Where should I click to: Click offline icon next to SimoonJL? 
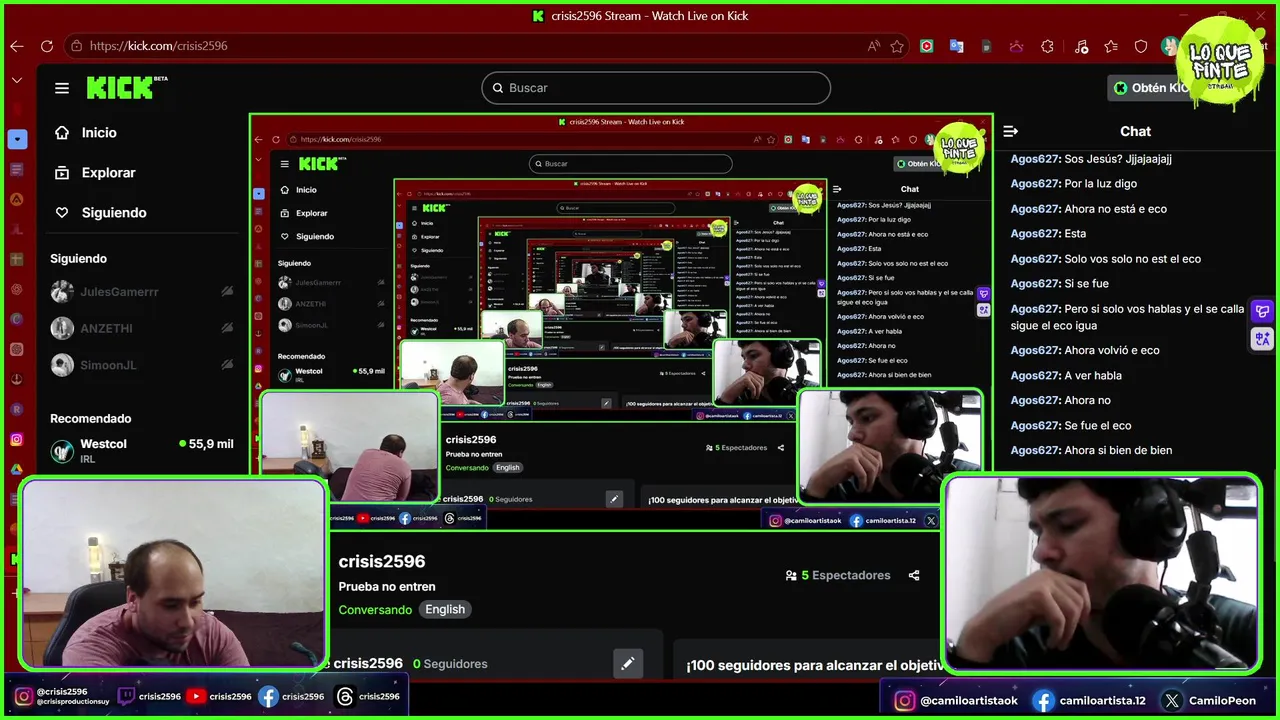(x=227, y=365)
